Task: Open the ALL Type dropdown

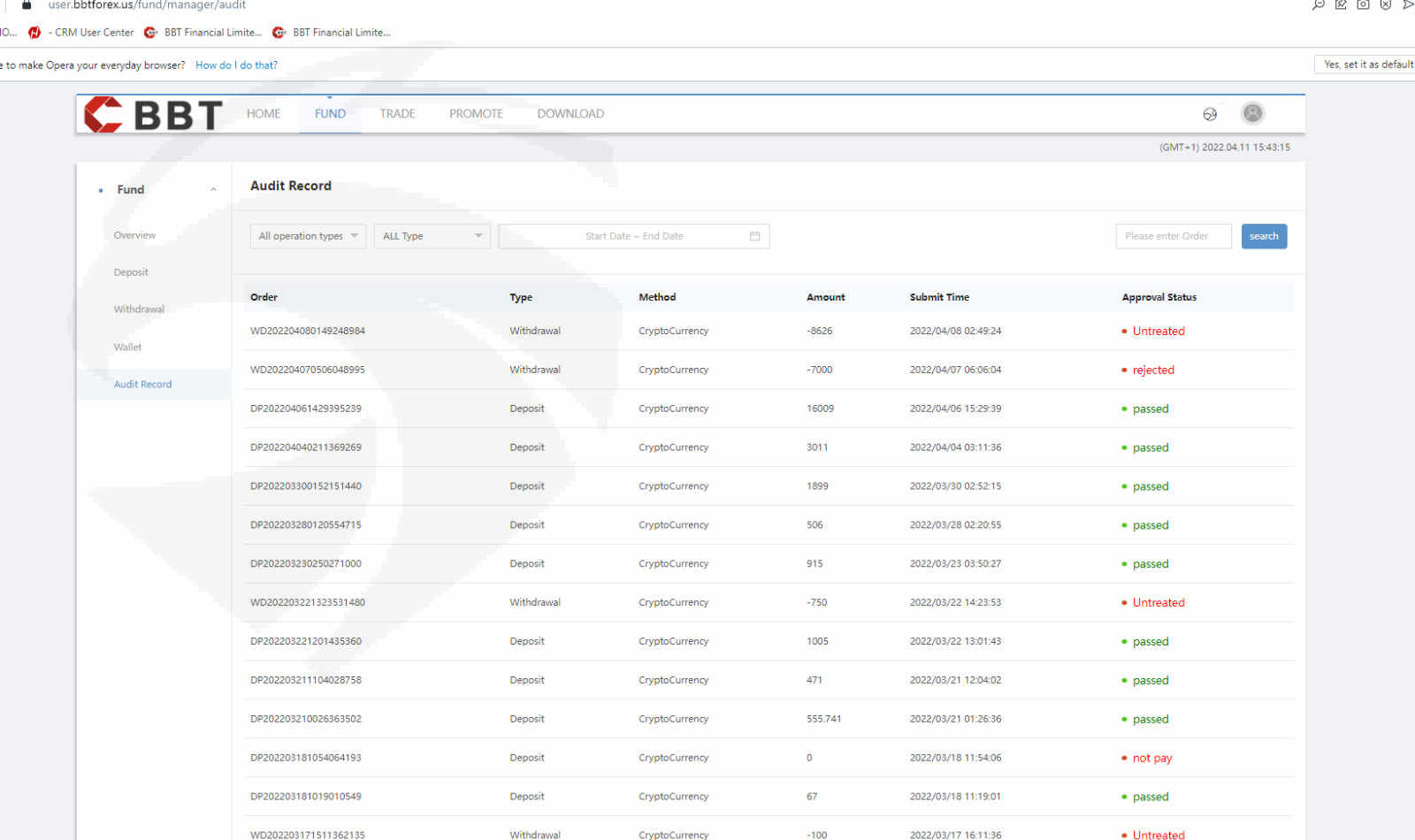Action: coord(432,236)
